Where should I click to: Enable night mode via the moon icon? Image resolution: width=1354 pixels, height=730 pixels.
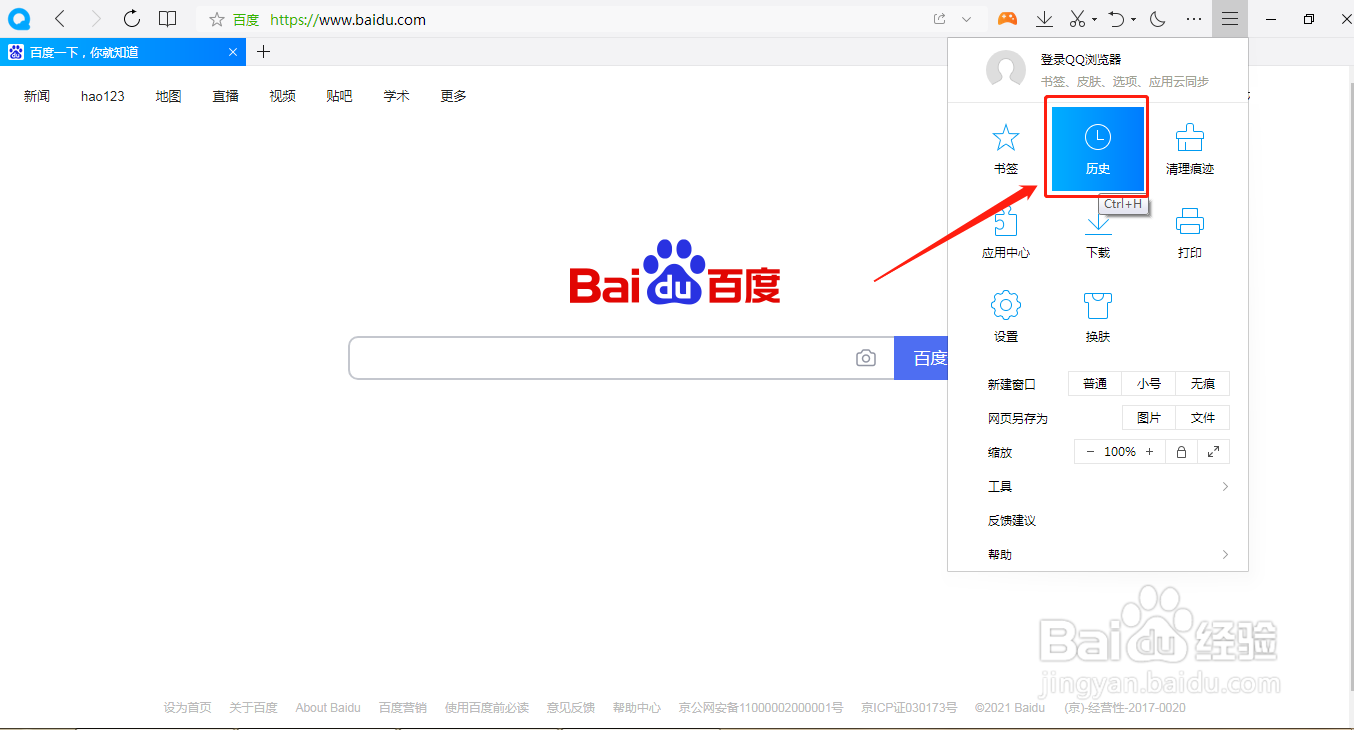[x=1156, y=19]
